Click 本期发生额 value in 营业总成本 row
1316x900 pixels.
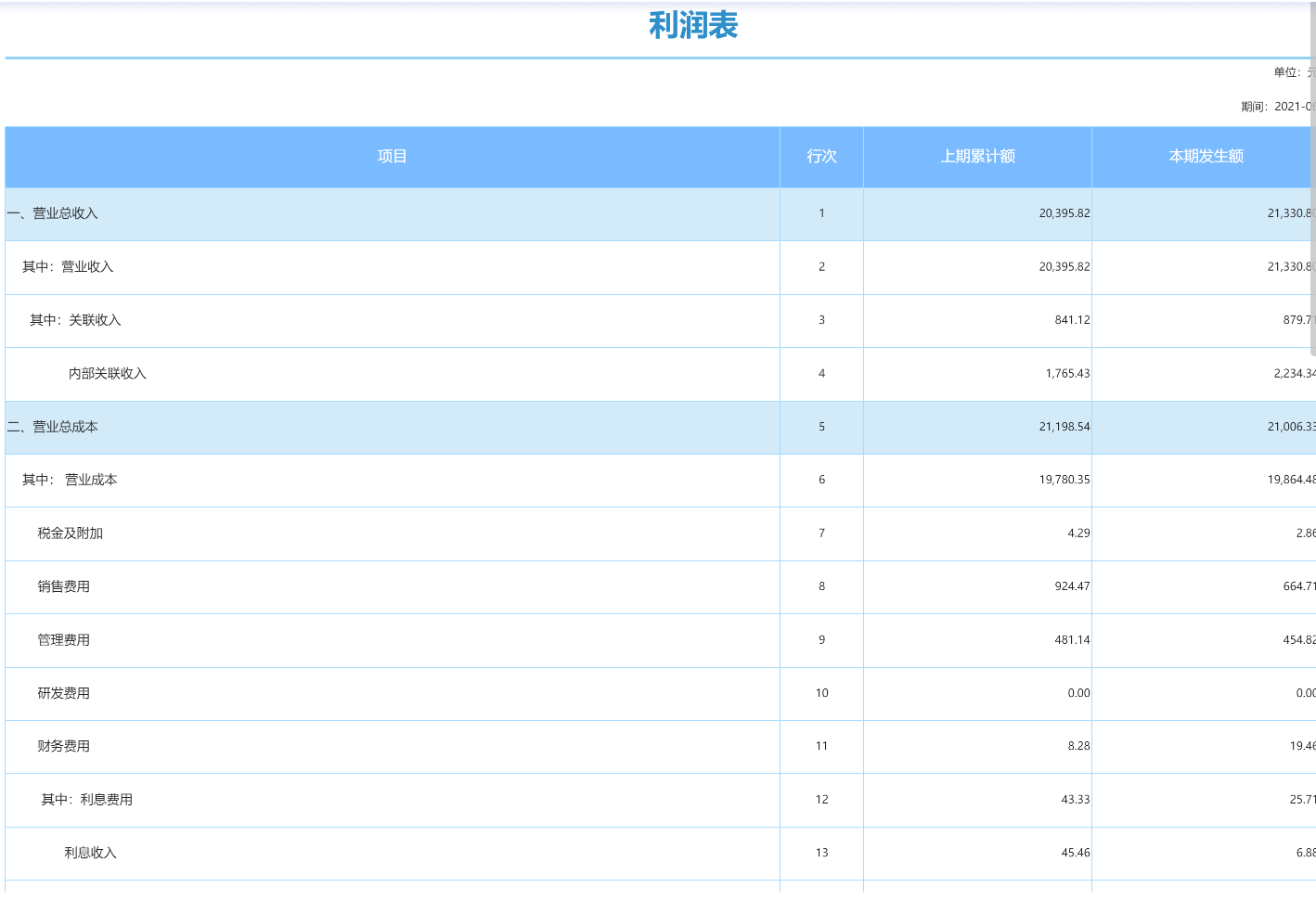1291,427
